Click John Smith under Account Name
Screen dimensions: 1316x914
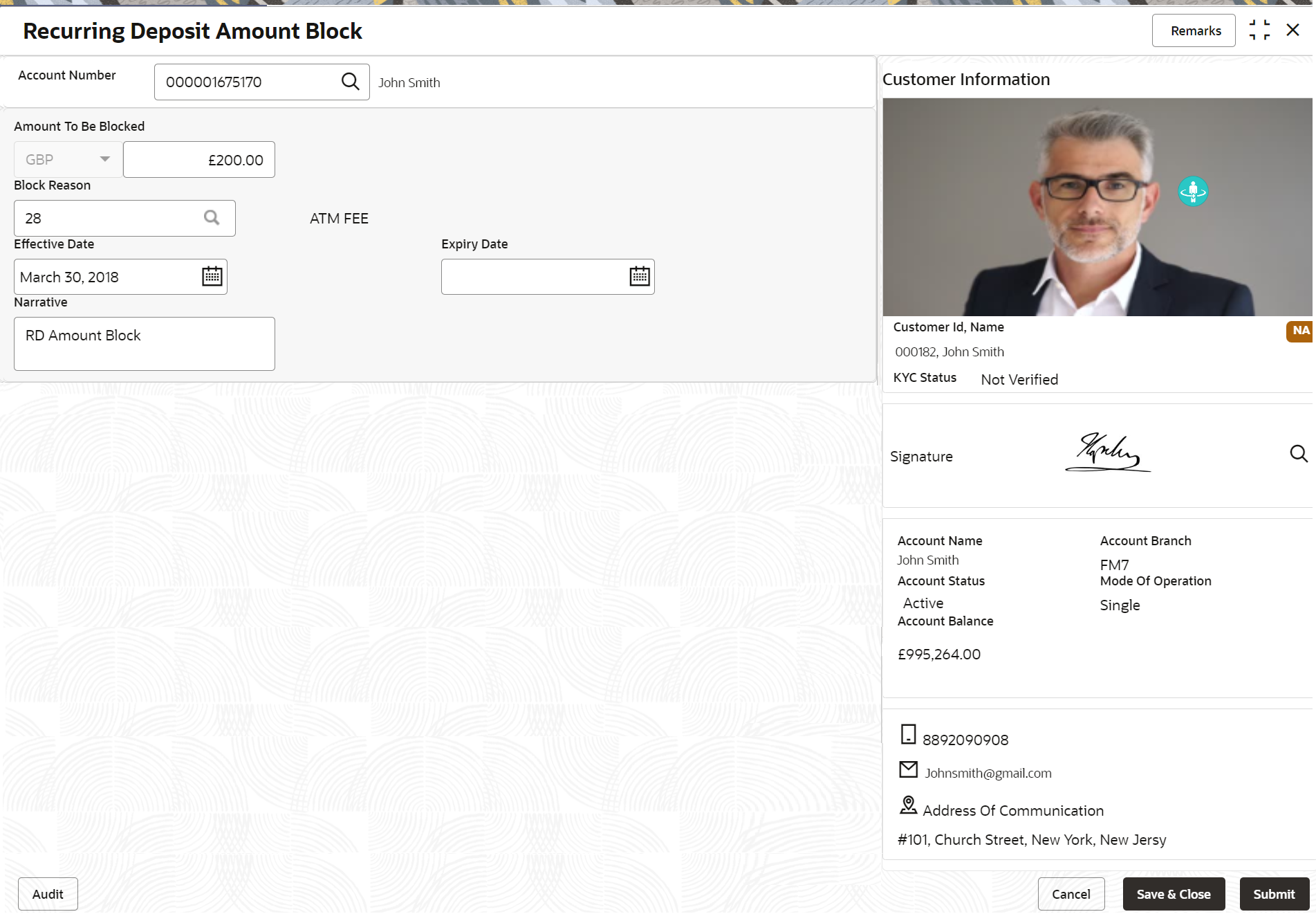928,560
